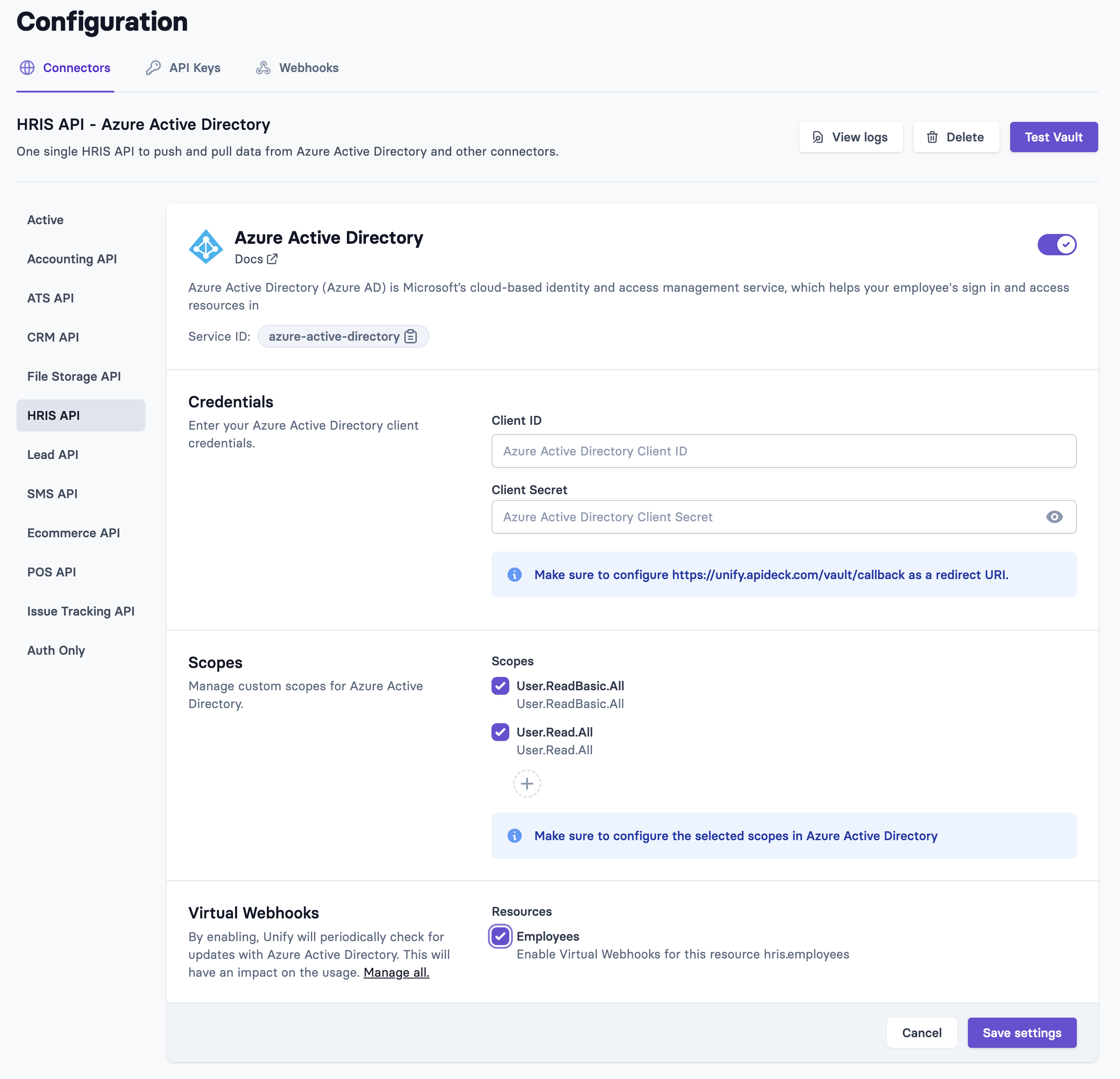The height and width of the screenshot is (1079, 1120).
Task: Focus the Client ID input field
Action: [783, 451]
